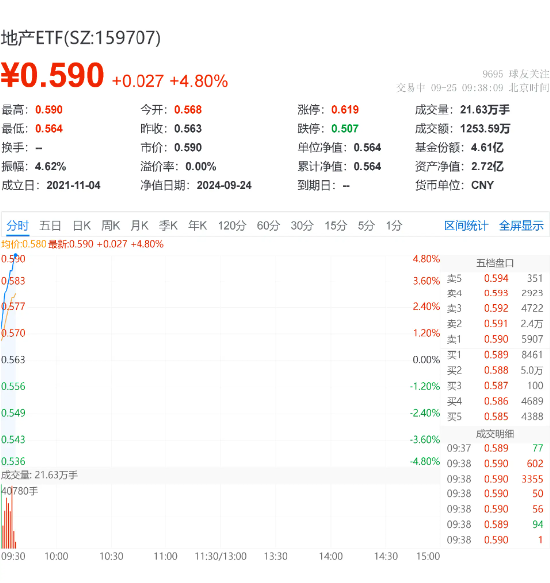Click the 振幅 value 4.62%
Image resolution: width=550 pixels, height=583 pixels.
[51, 166]
